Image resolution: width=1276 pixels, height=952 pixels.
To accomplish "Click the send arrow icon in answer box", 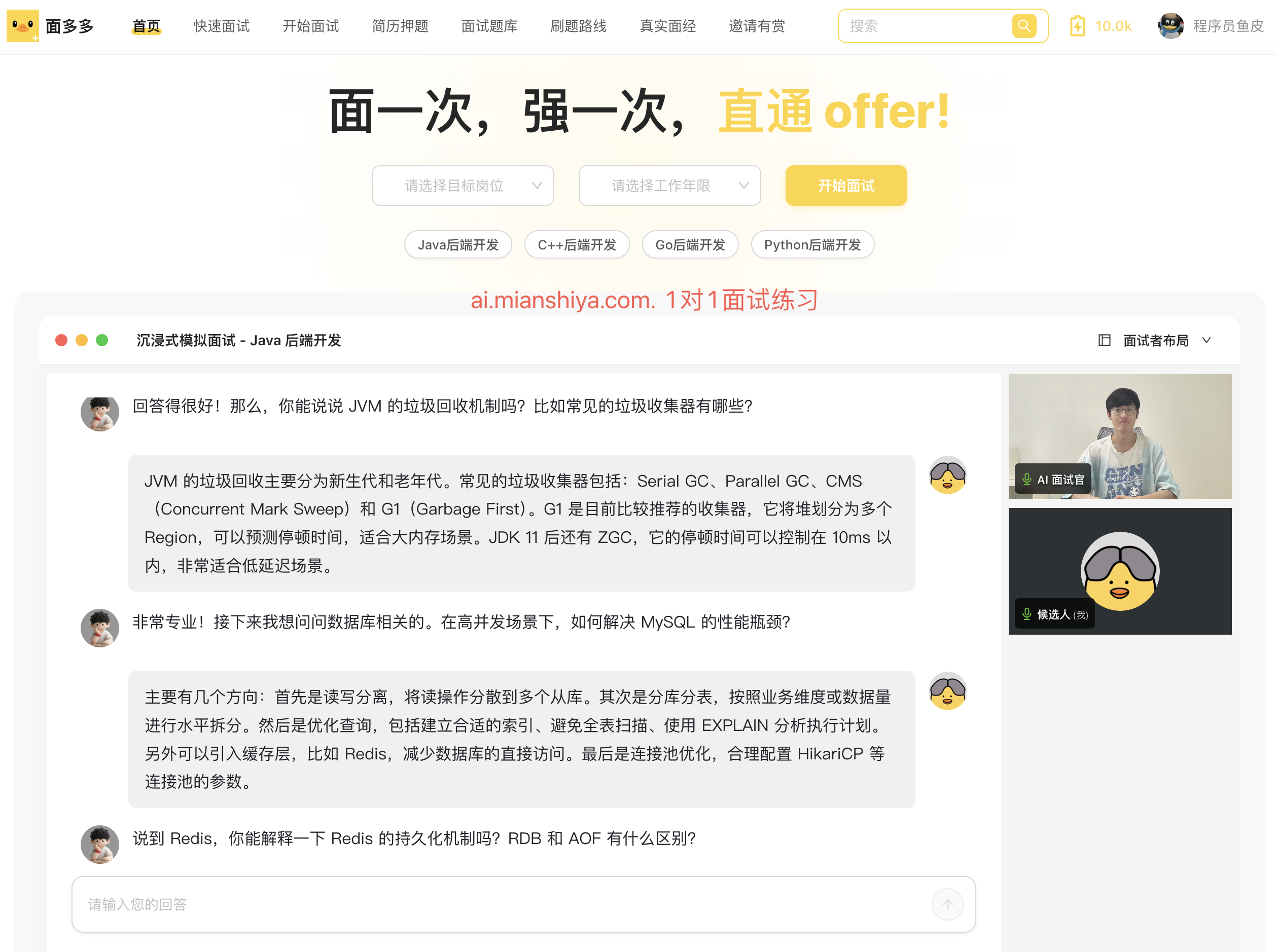I will pyautogui.click(x=947, y=904).
